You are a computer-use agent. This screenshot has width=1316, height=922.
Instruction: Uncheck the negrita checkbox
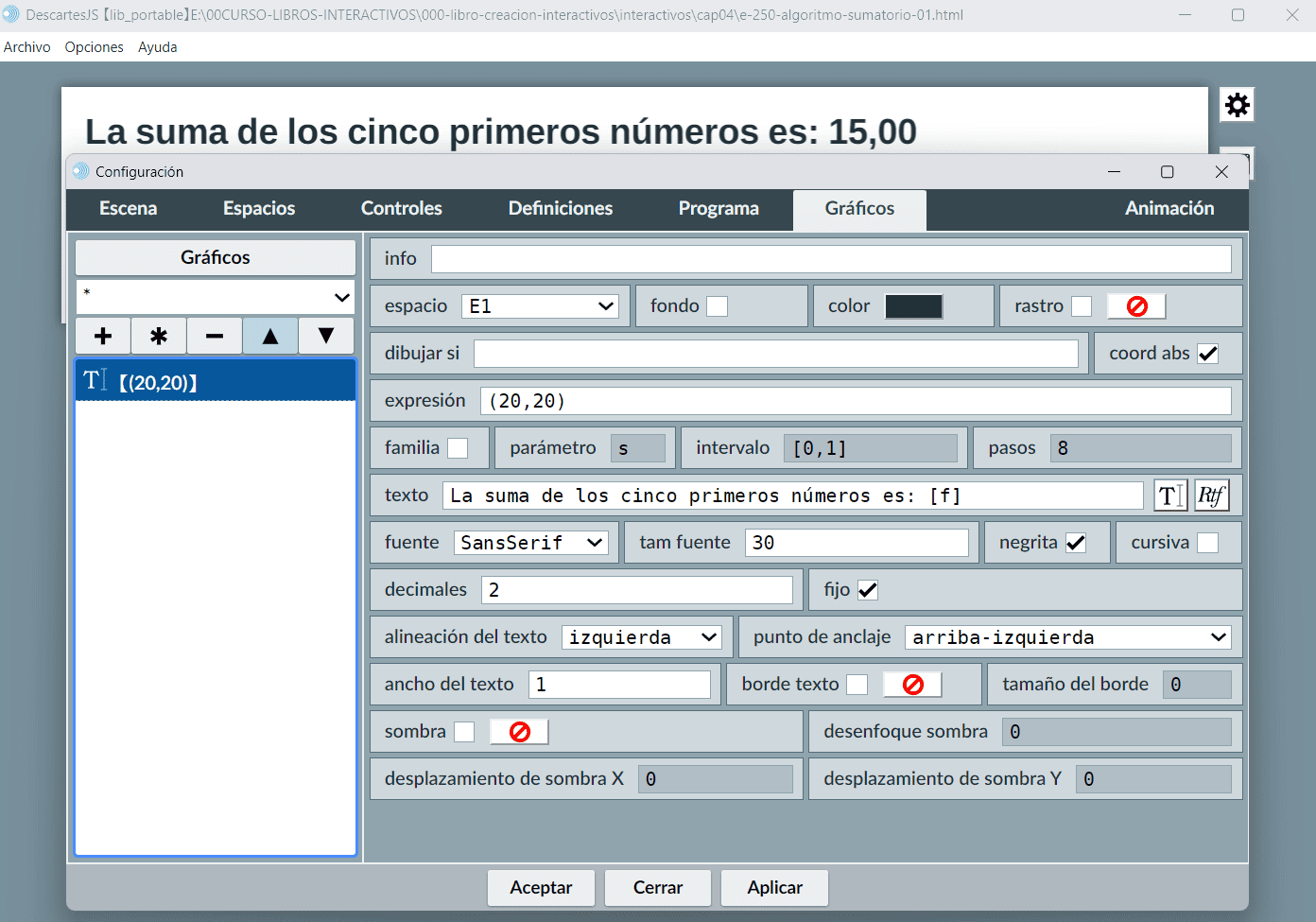tap(1076, 543)
